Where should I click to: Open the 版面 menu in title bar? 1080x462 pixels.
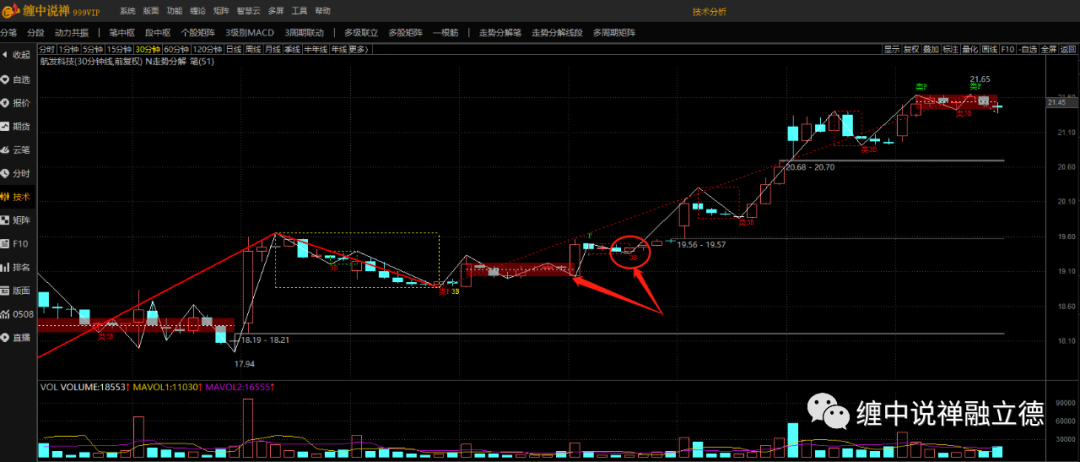tap(152, 12)
